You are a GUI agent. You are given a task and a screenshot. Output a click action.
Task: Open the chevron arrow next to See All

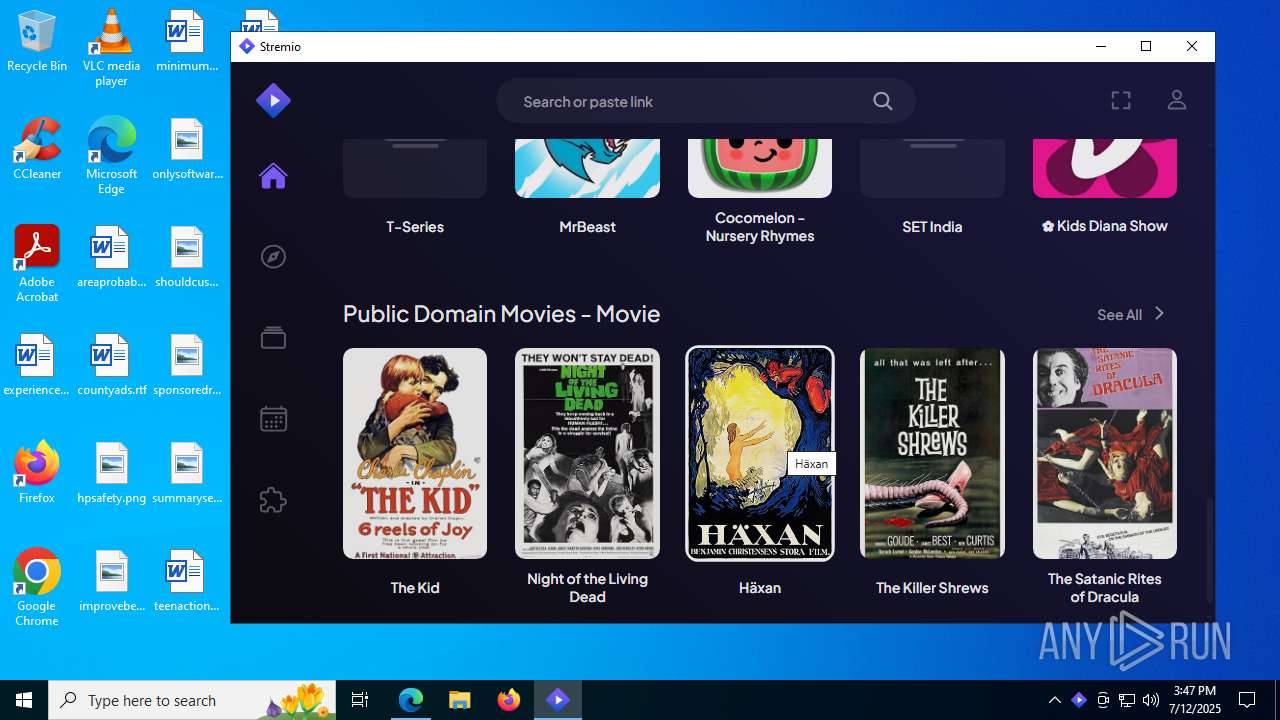click(x=1159, y=314)
